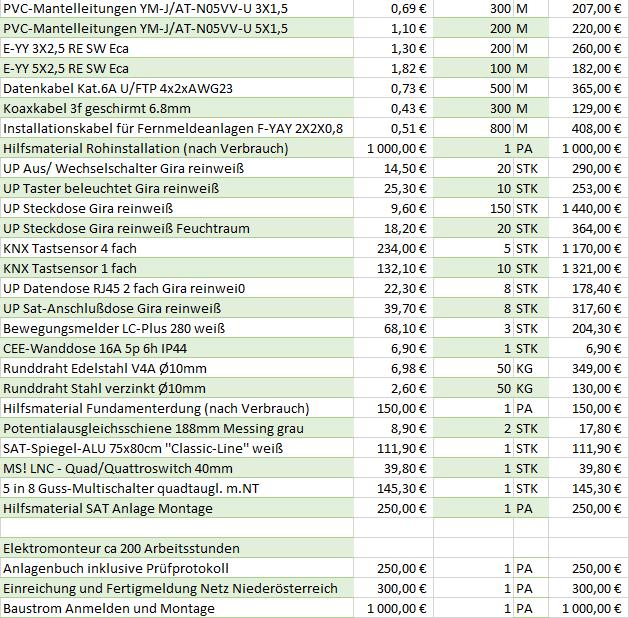Click 'Bewegungsmelder LC-Plus 280 weiß' cell
This screenshot has width=629, height=618.
click(x=177, y=328)
